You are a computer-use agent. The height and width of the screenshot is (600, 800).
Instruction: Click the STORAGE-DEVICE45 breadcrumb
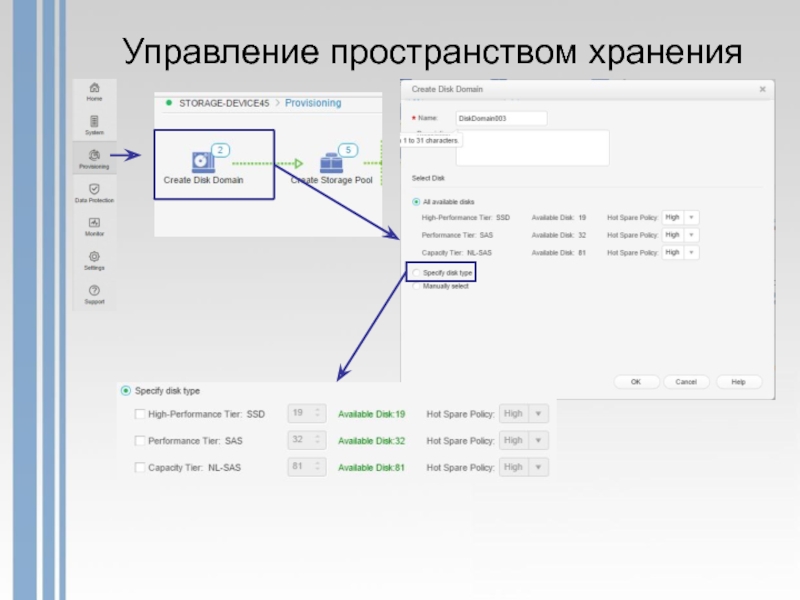(224, 103)
